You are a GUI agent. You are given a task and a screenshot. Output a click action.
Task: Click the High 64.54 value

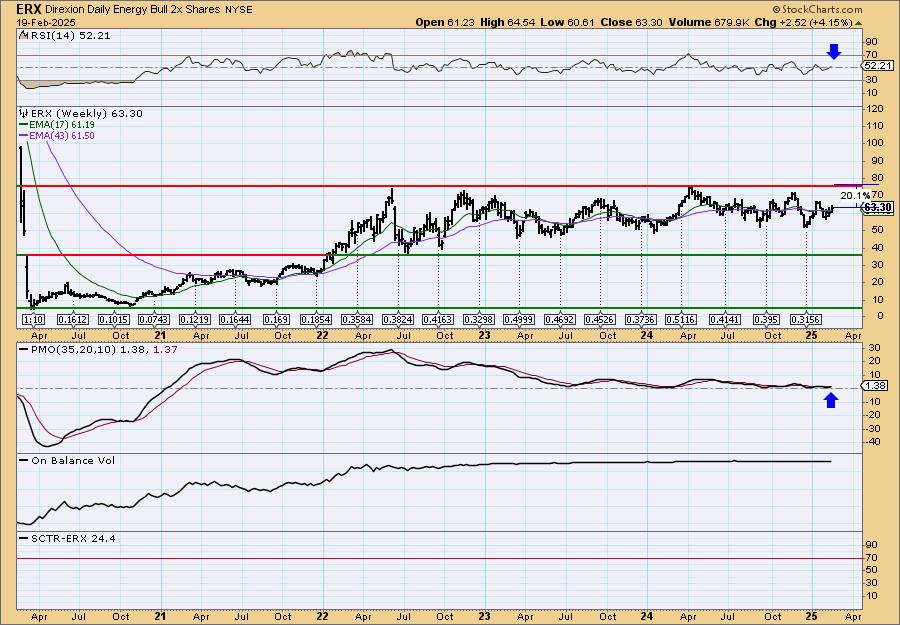508,22
